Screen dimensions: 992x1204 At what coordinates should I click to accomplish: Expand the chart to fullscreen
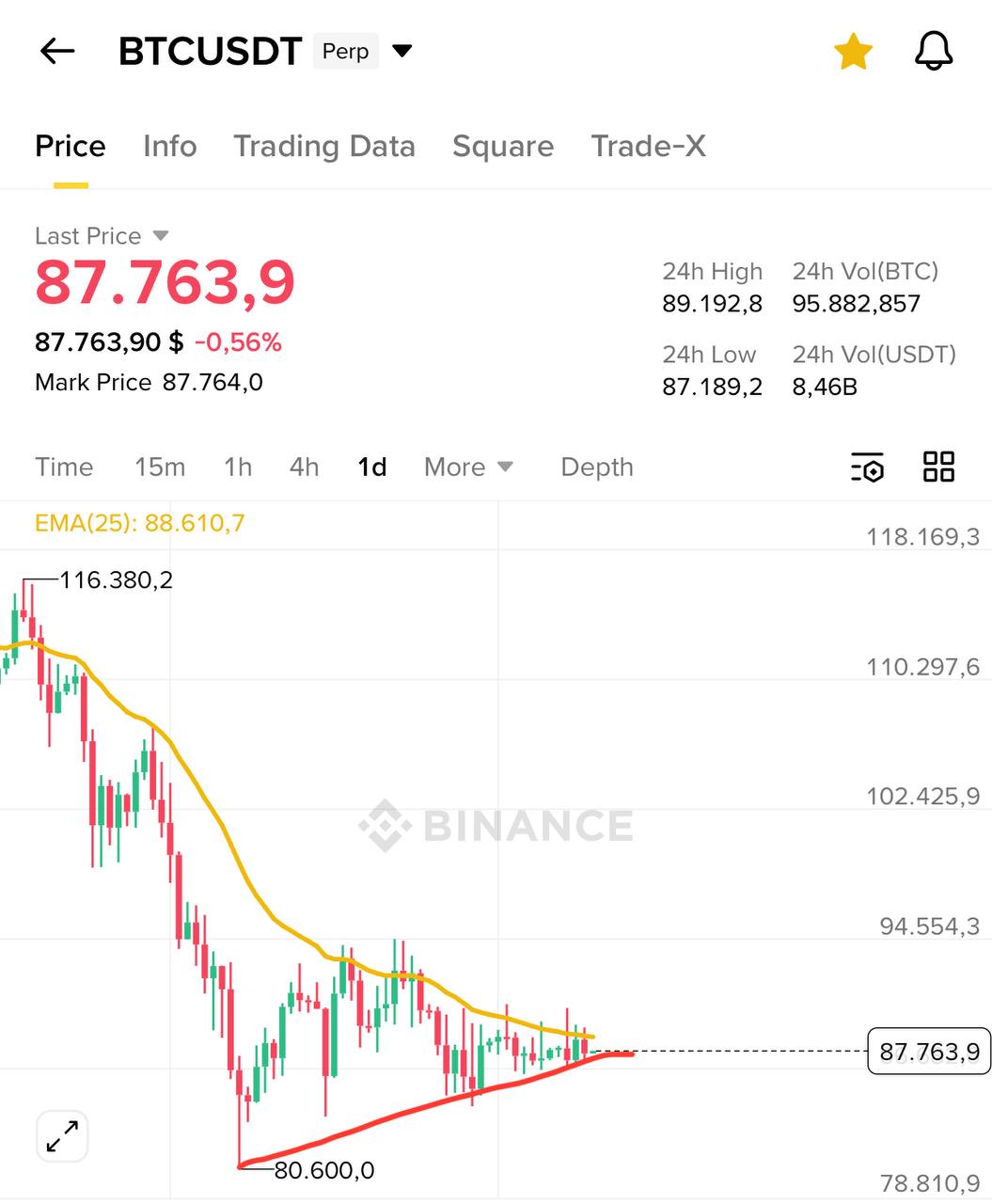pyautogui.click(x=62, y=1135)
